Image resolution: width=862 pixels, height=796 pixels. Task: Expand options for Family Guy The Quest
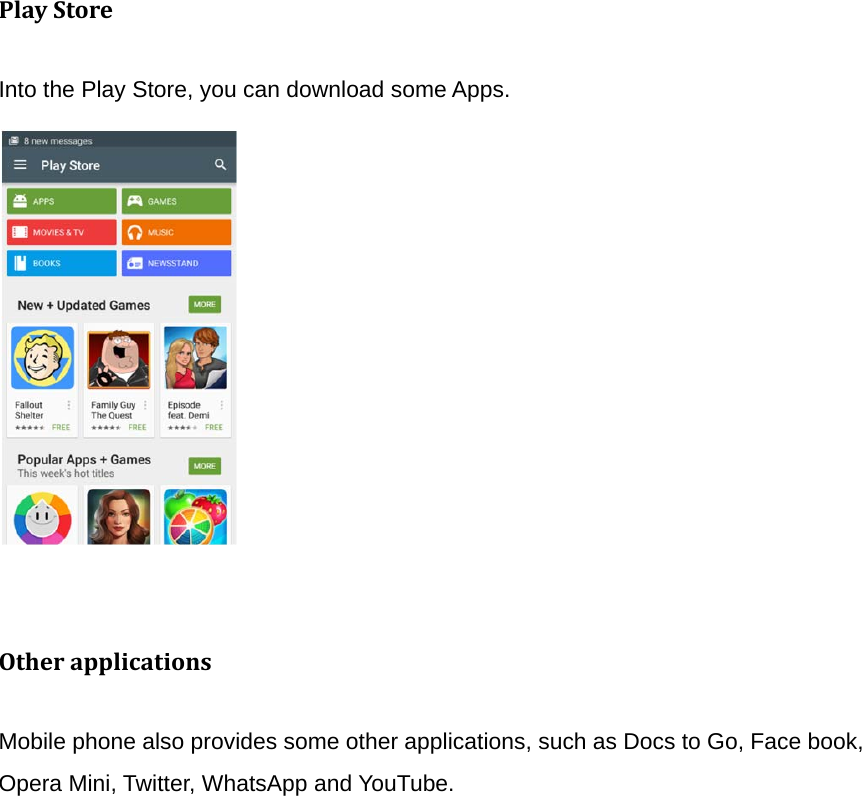tap(146, 406)
